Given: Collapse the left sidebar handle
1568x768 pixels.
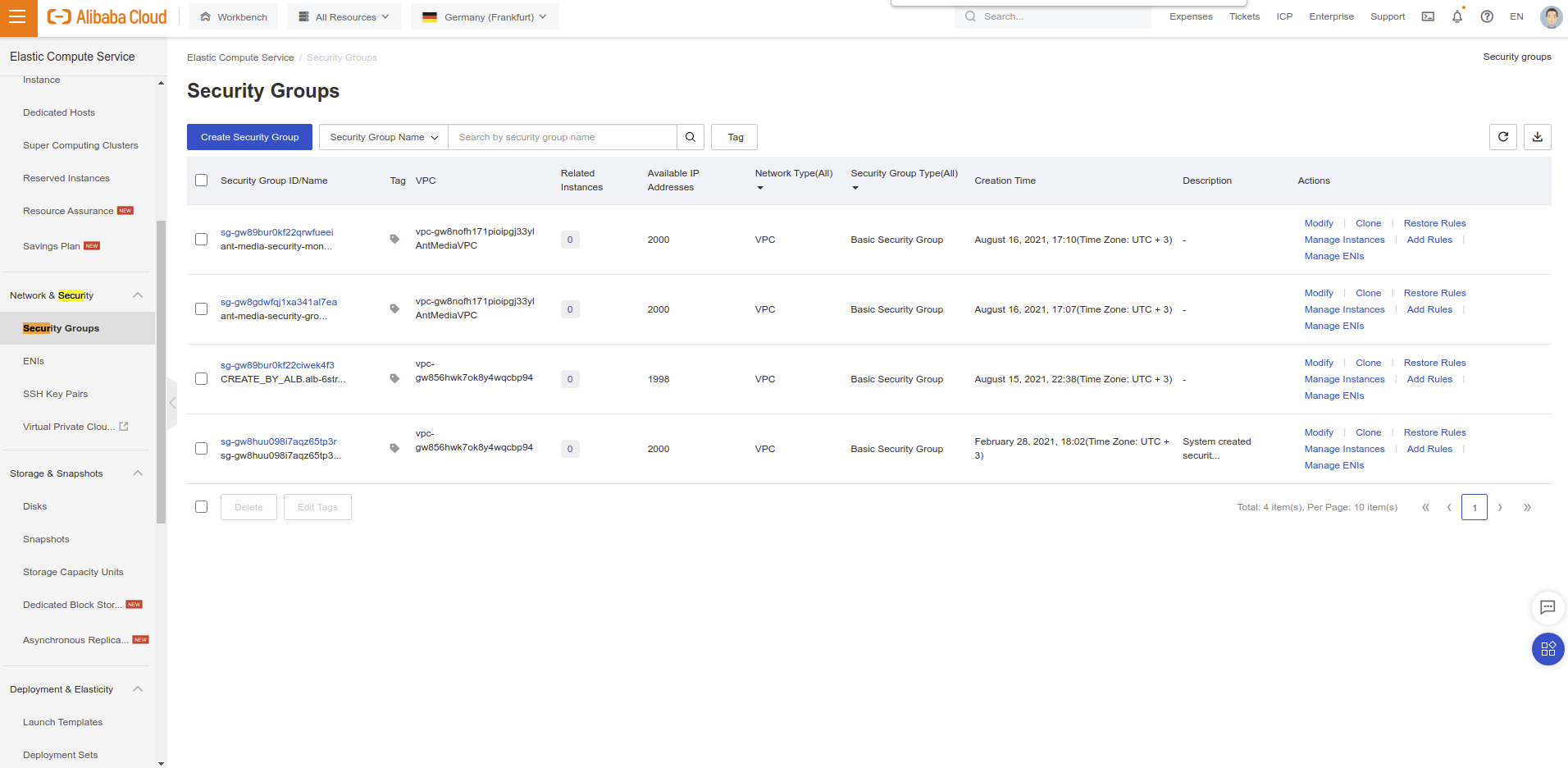Looking at the screenshot, I should click(172, 403).
